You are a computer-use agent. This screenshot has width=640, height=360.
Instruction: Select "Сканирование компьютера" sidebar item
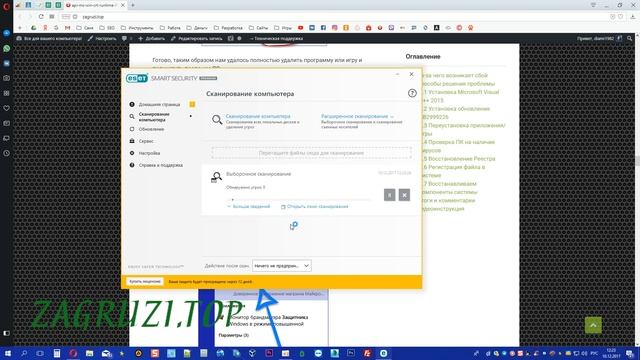coord(154,117)
